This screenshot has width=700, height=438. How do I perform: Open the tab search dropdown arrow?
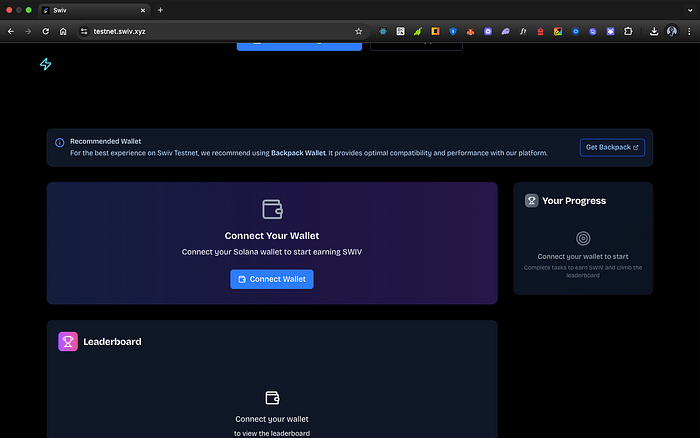click(x=690, y=10)
